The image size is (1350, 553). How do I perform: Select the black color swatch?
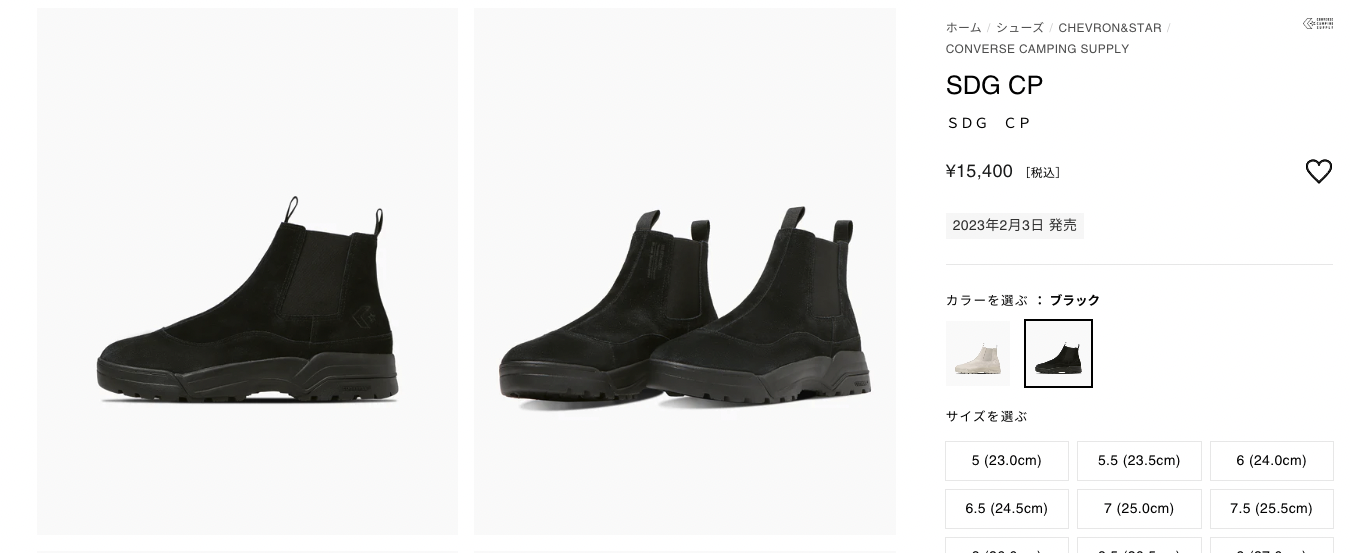click(x=1058, y=353)
